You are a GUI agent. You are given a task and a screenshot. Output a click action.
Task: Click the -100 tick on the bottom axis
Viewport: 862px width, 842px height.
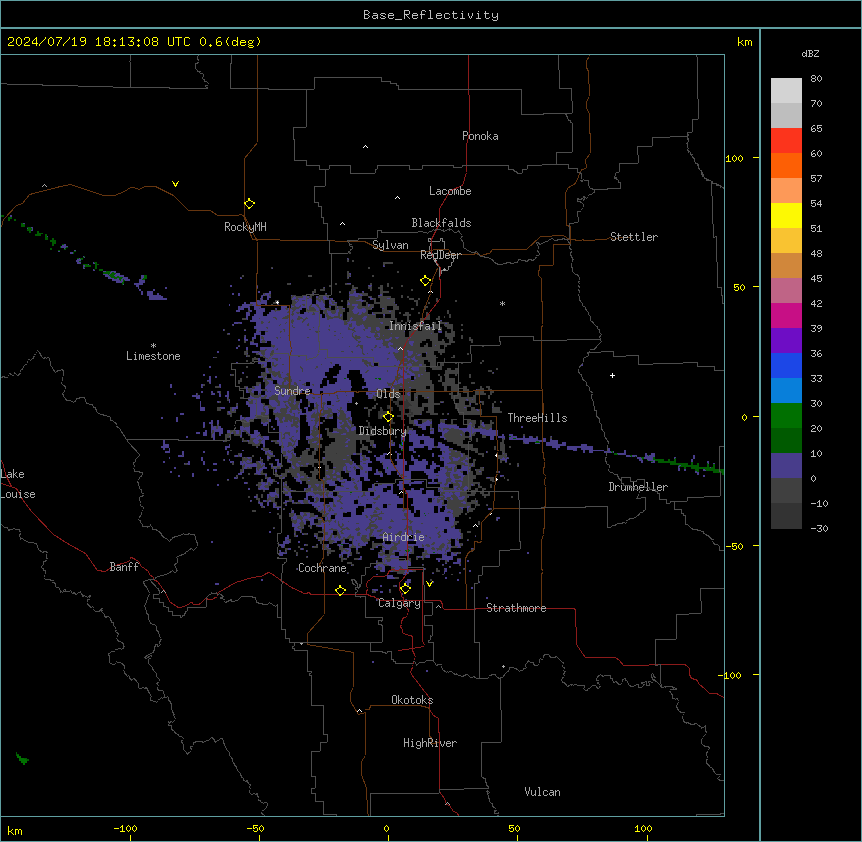(x=125, y=829)
